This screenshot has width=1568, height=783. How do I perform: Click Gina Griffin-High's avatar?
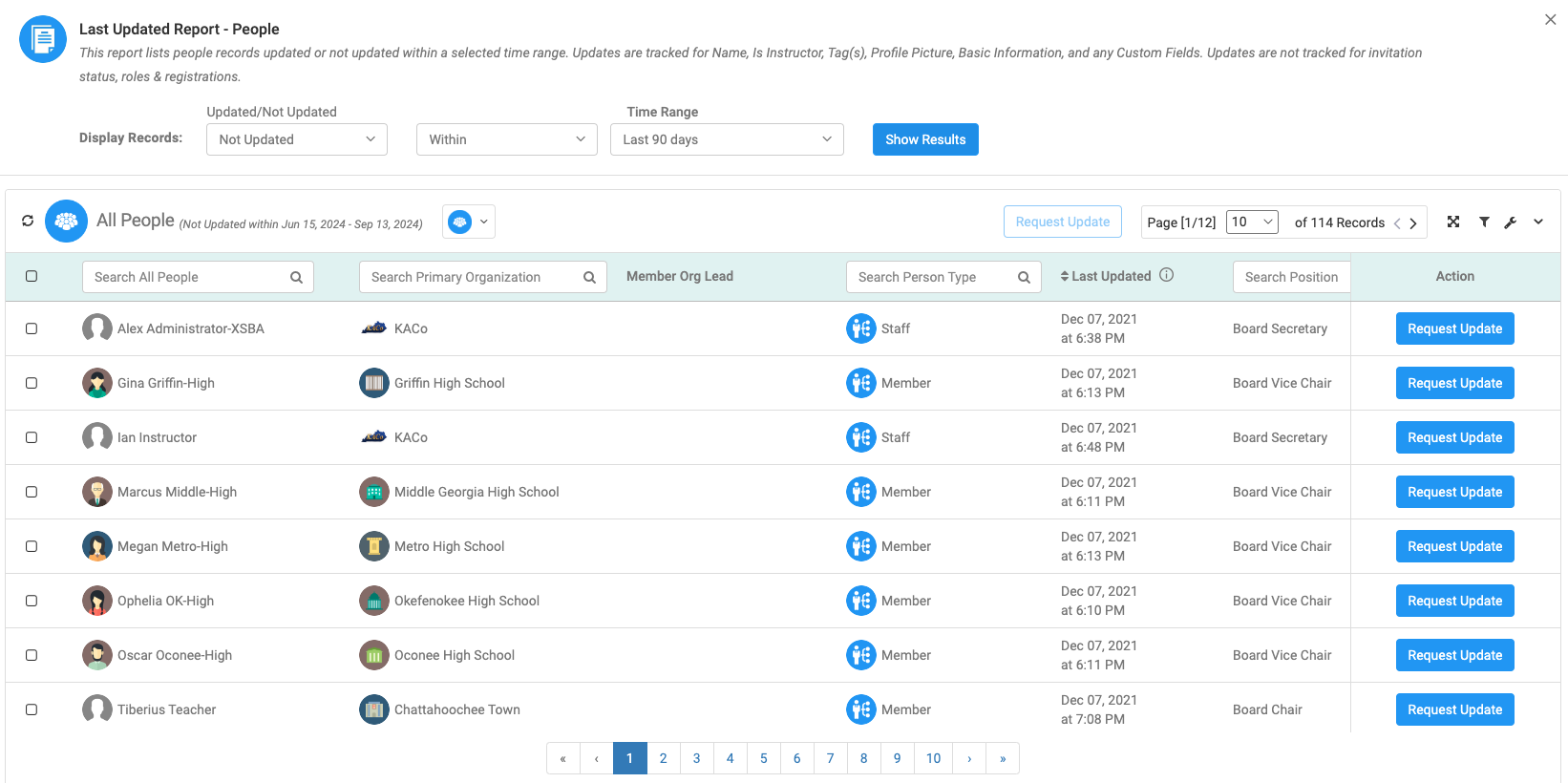[x=97, y=383]
